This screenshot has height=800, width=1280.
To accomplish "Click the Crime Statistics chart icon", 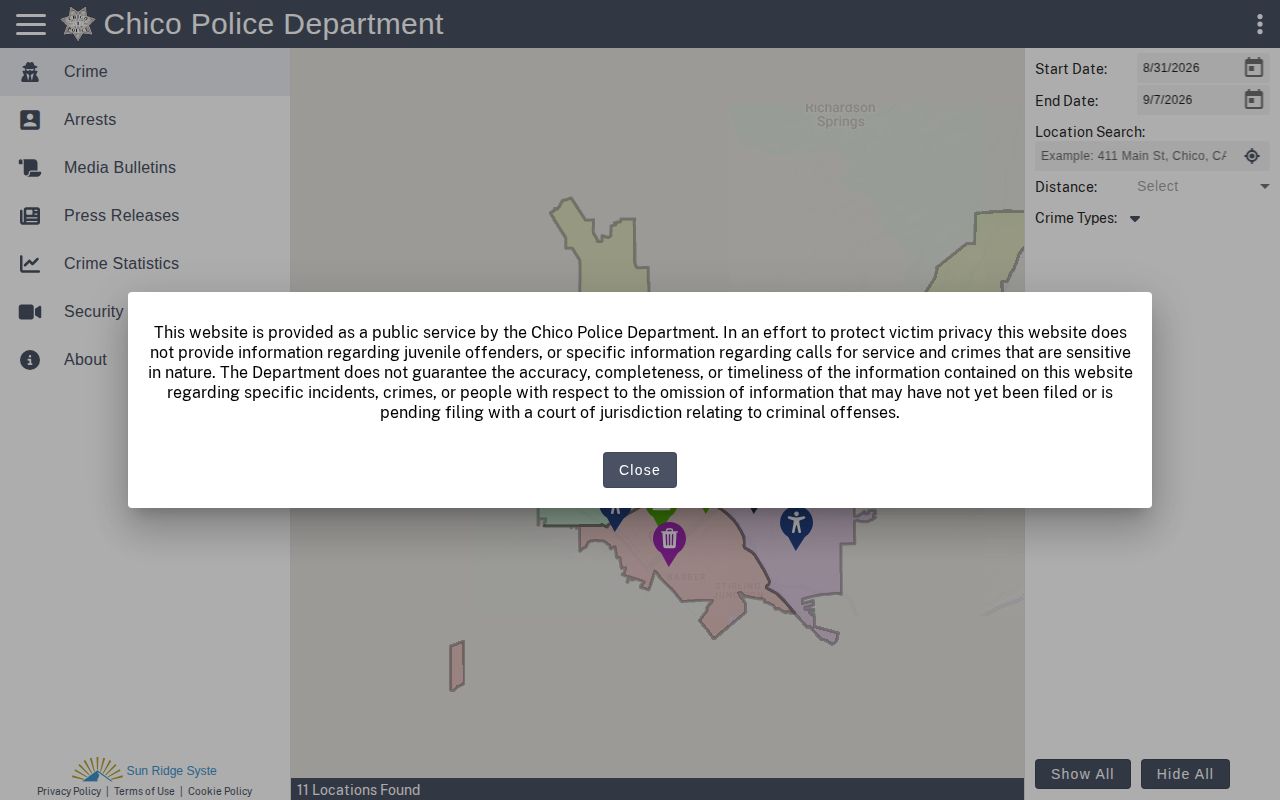I will pos(30,264).
